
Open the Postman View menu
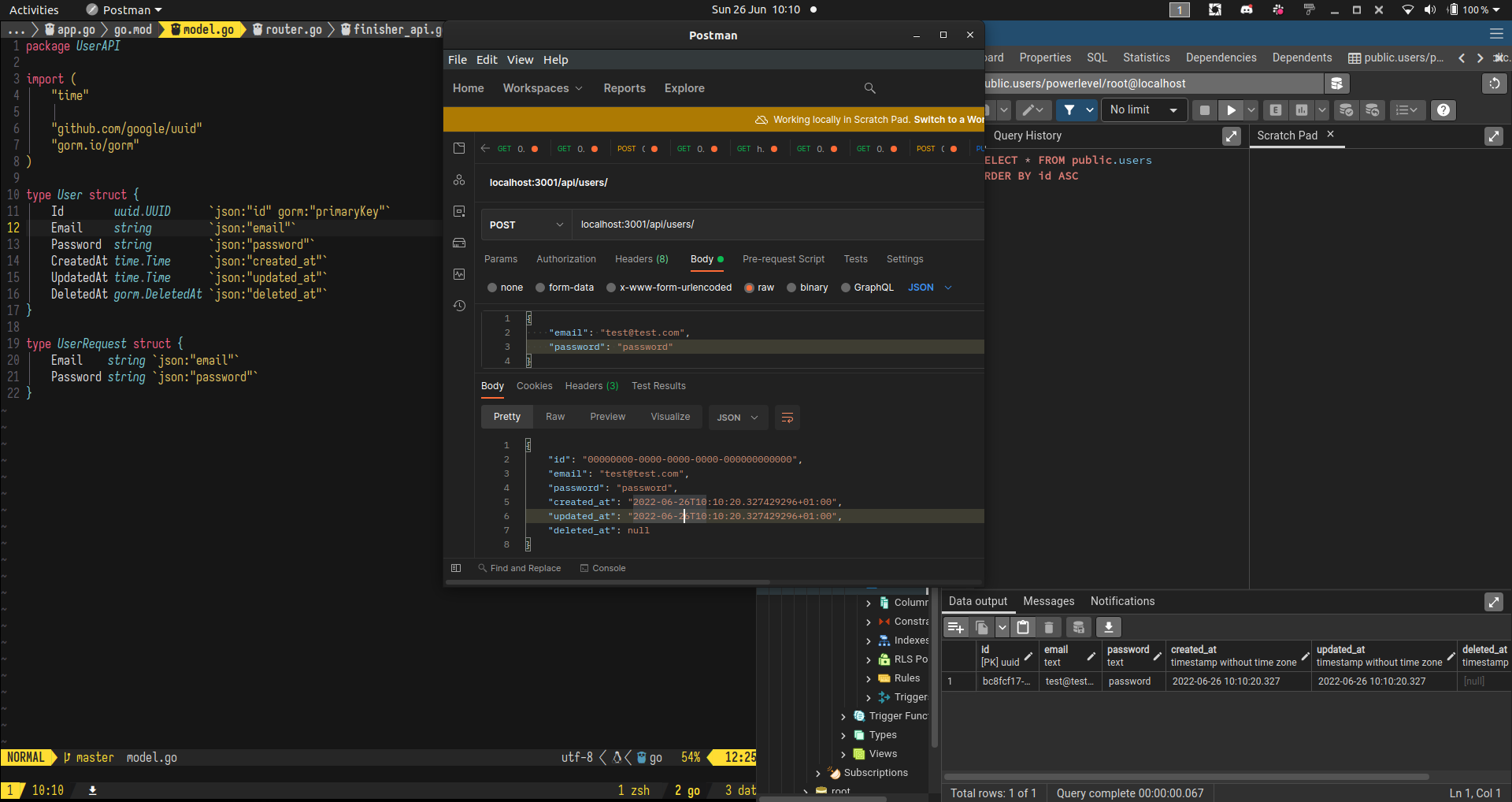click(x=520, y=60)
